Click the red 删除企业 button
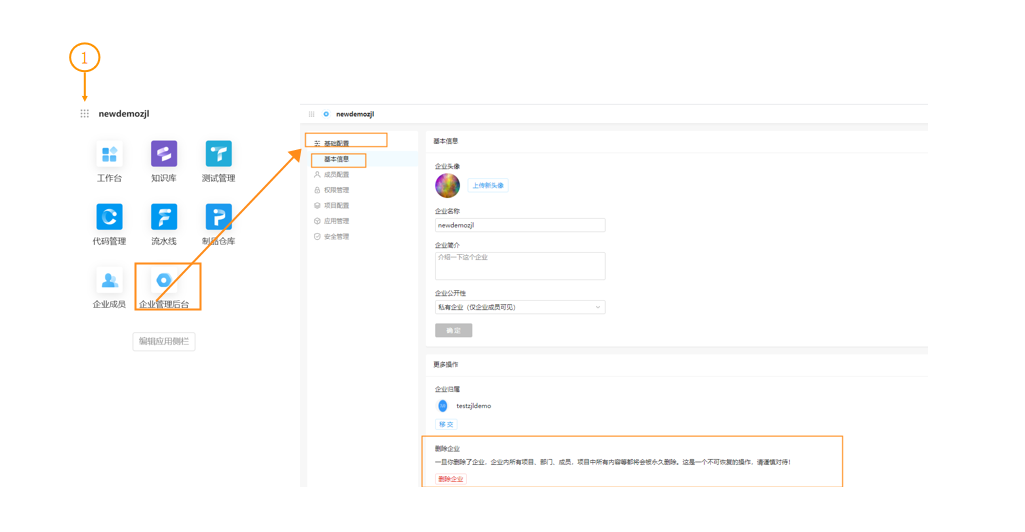Image resolution: width=1025 pixels, height=532 pixels. (450, 479)
